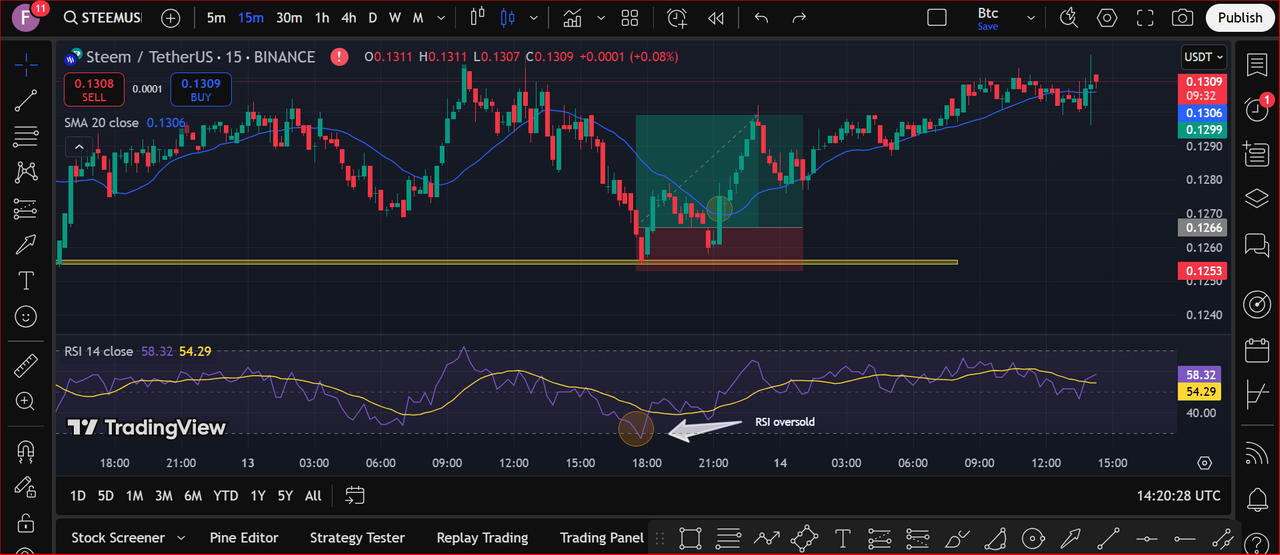Select bars chart style
The width and height of the screenshot is (1280, 555).
[477, 18]
